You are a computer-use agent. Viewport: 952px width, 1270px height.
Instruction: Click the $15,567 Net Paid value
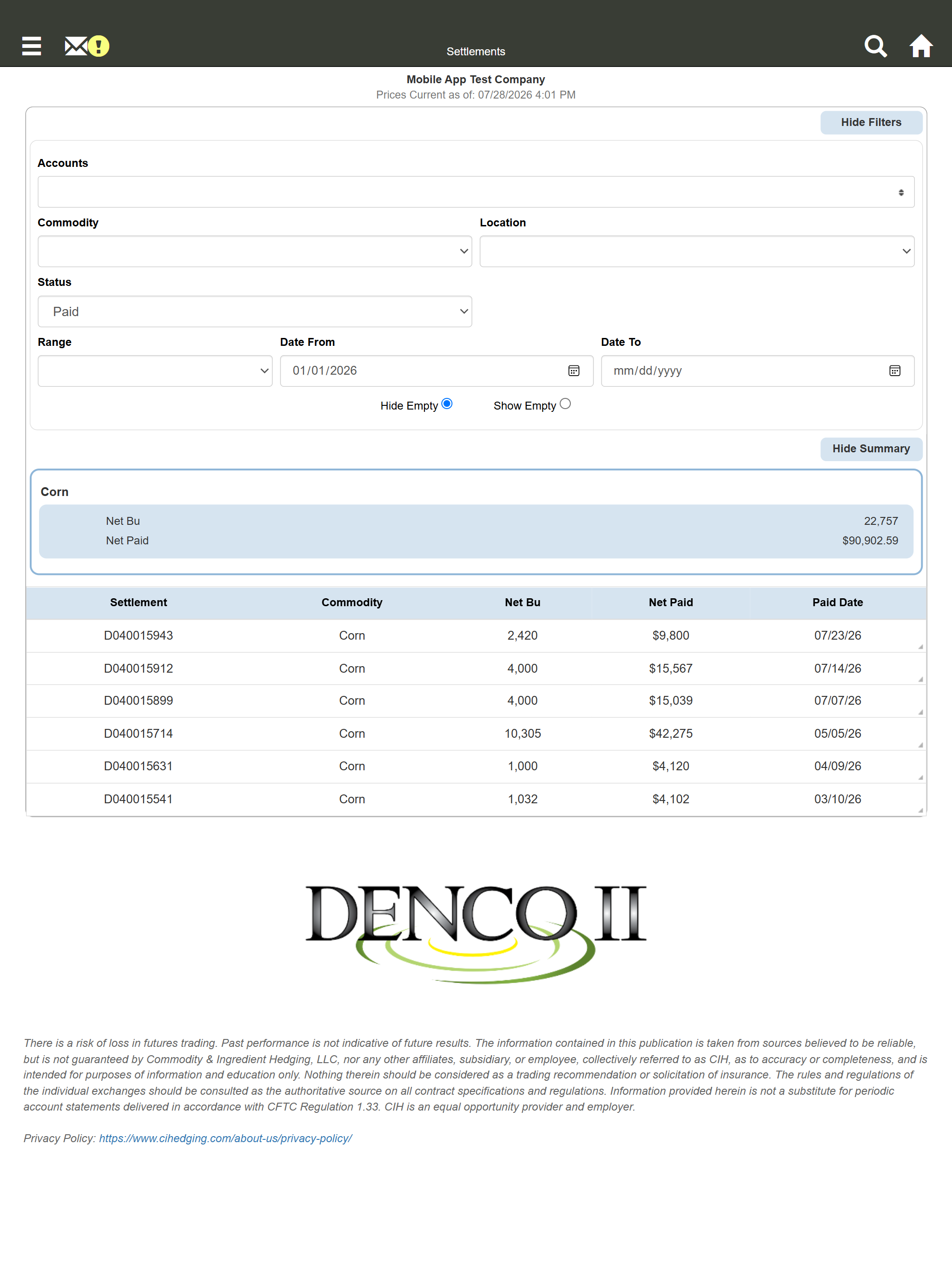(x=671, y=668)
